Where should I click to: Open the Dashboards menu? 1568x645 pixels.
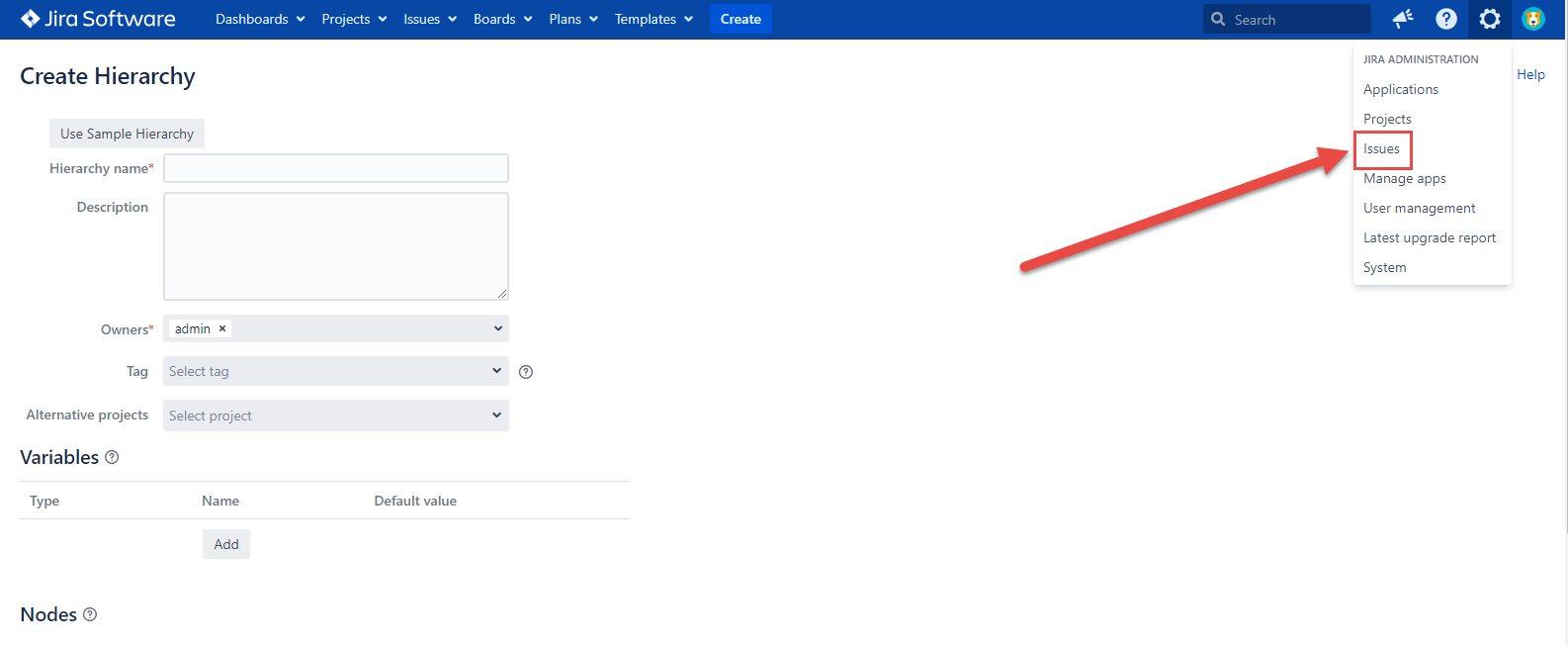point(260,19)
